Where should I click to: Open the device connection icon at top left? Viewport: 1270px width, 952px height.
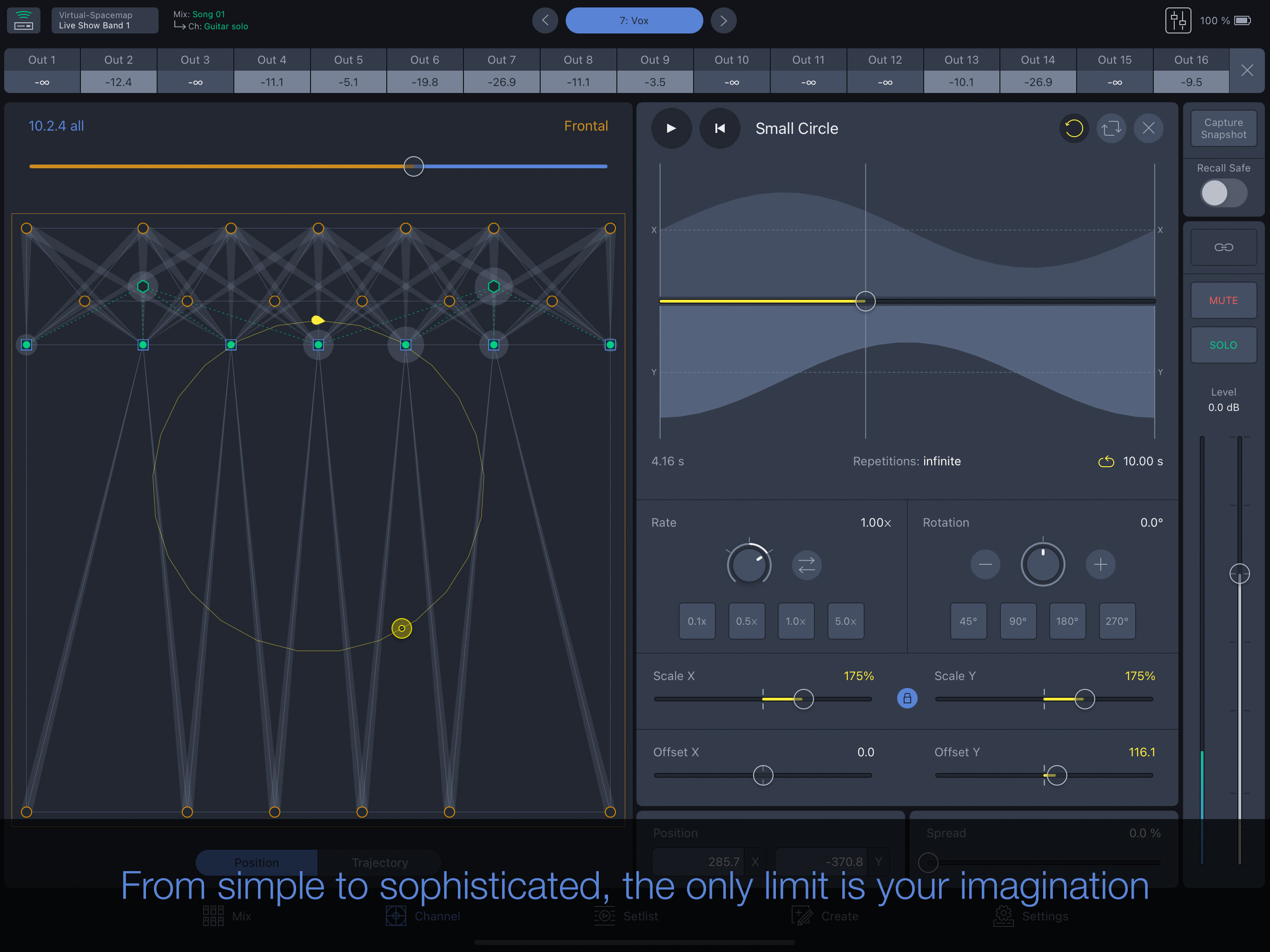24,20
